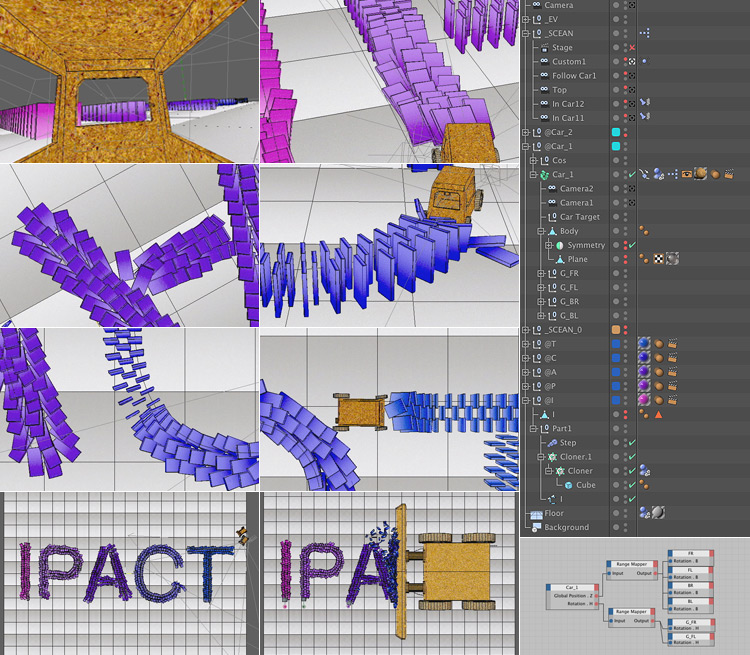Screen dimensions: 750x655
Task: Click the blue layer swatch on the @P row
Action: 616,386
